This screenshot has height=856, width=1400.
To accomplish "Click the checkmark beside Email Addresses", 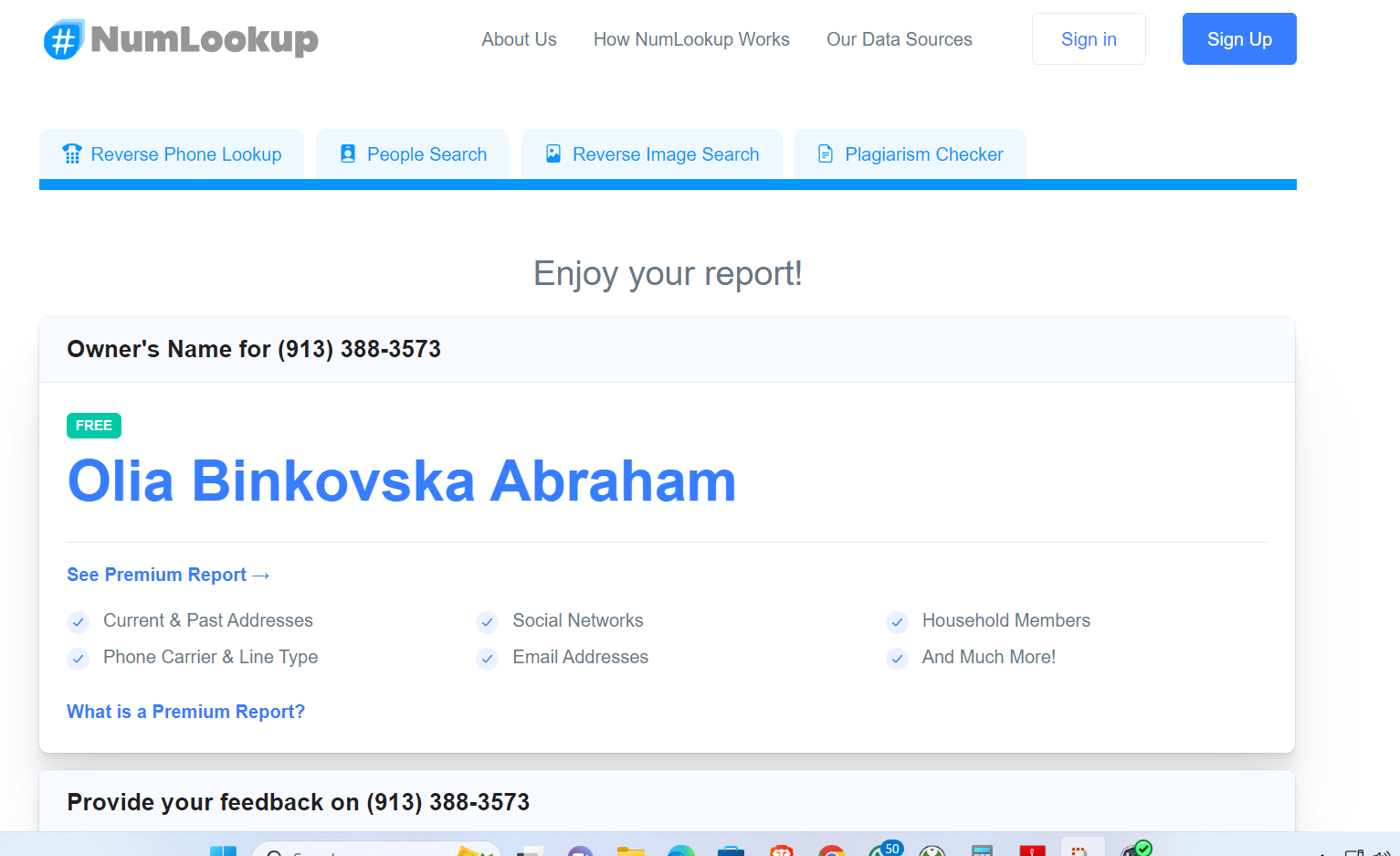I will tap(488, 659).
